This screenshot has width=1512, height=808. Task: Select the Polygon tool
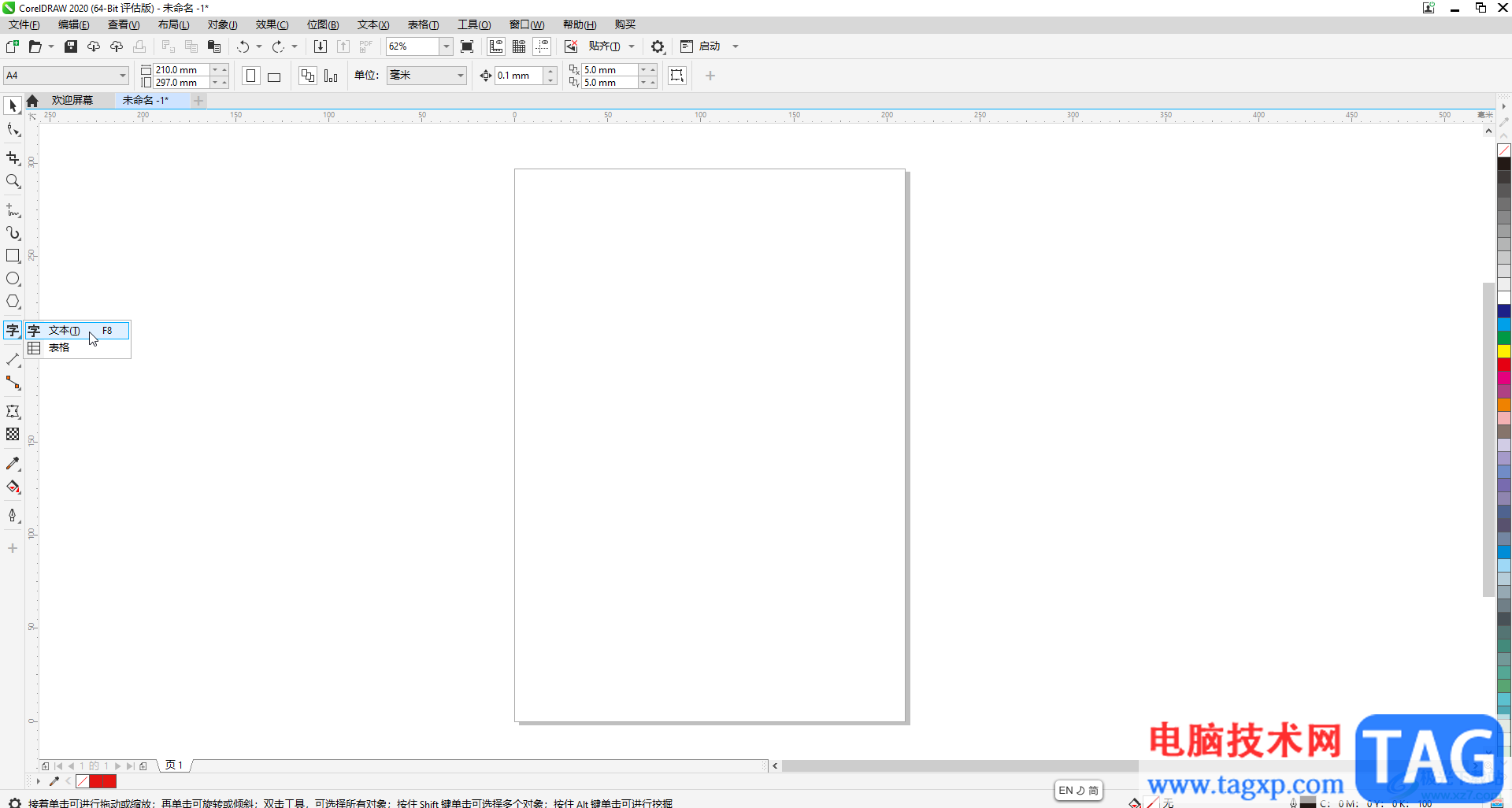13,302
